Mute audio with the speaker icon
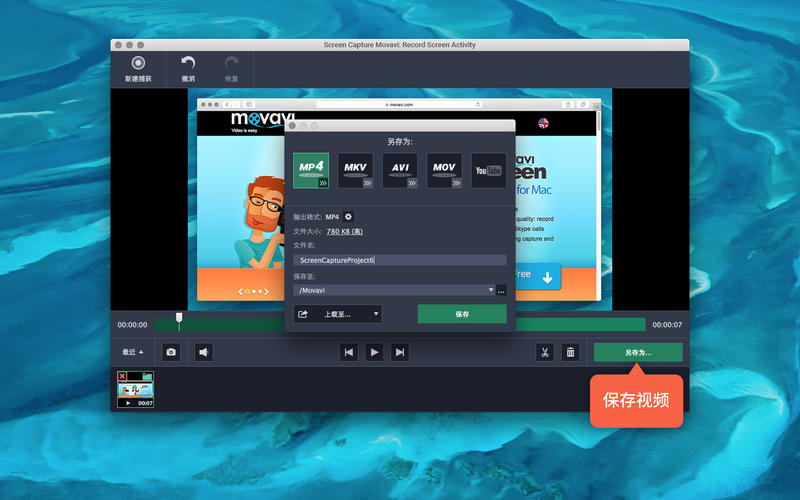This screenshot has width=800, height=500. coord(204,352)
